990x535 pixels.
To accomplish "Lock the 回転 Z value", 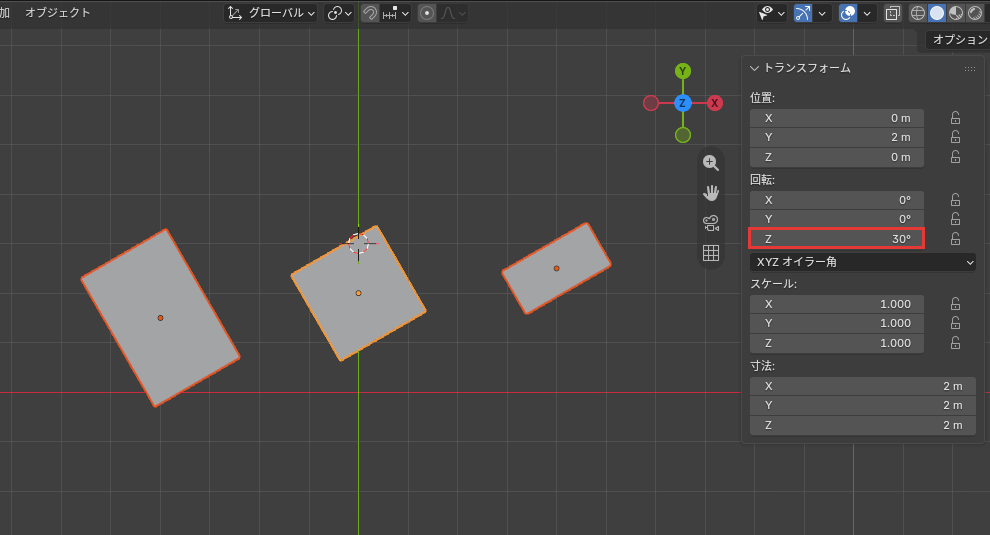I will tap(955, 239).
